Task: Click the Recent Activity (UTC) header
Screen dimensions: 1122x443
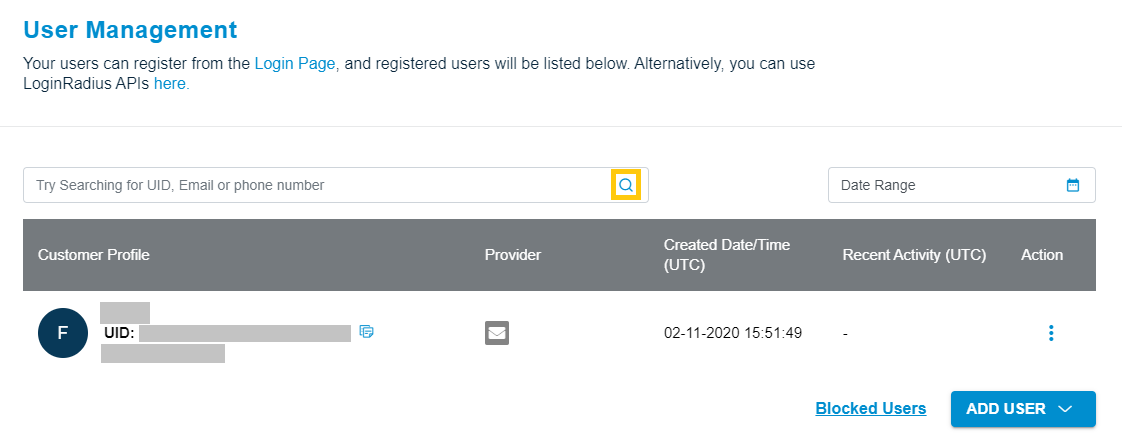Action: [x=914, y=255]
